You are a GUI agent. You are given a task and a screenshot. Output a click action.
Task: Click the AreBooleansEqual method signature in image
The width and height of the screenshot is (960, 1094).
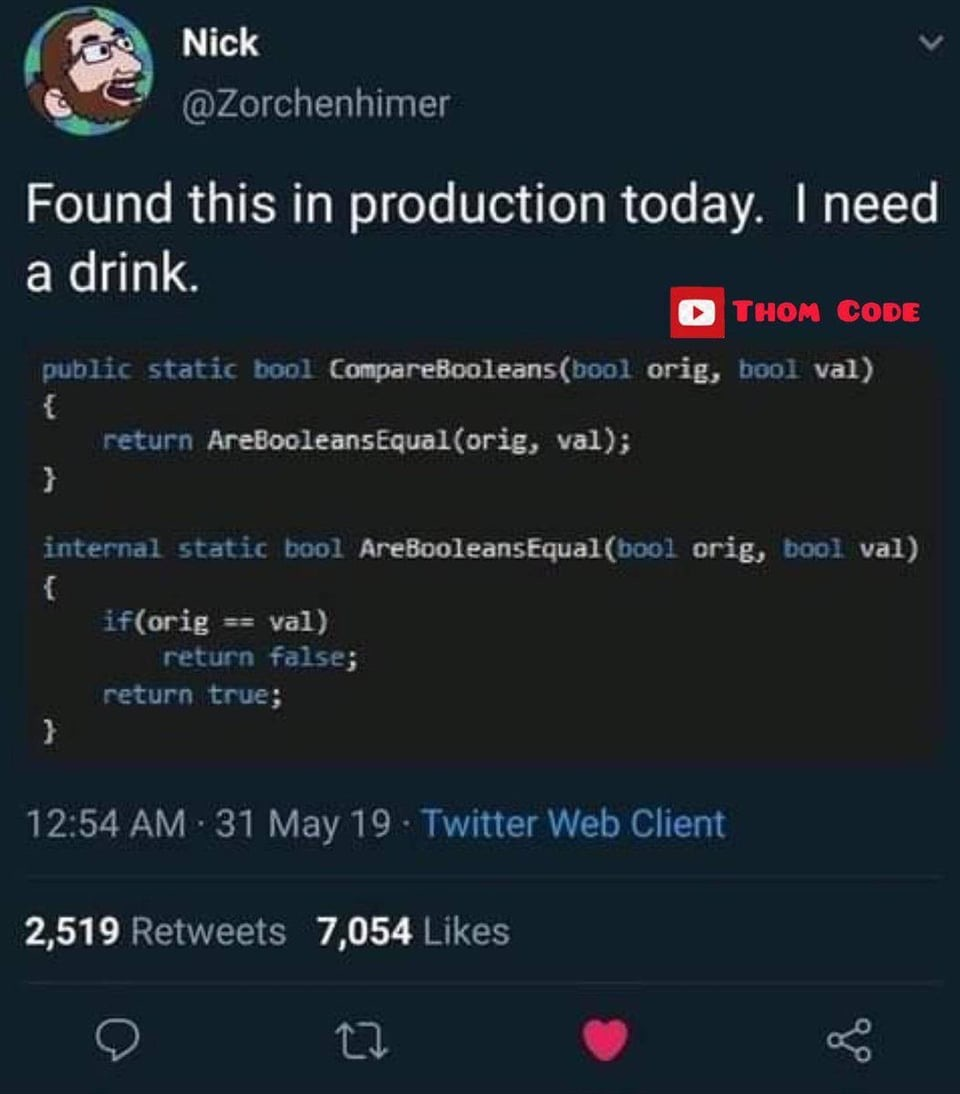tap(481, 549)
